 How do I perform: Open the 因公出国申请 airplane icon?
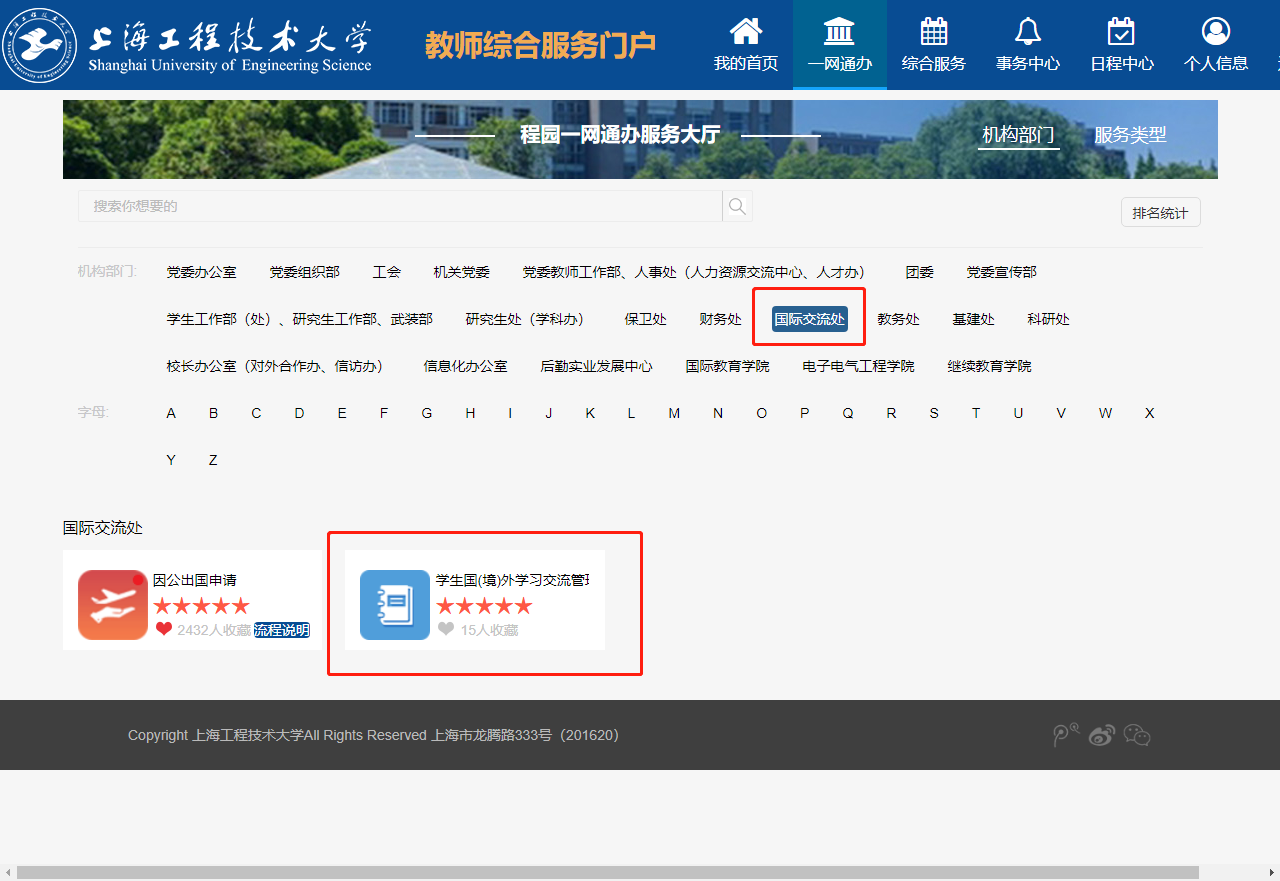[112, 604]
